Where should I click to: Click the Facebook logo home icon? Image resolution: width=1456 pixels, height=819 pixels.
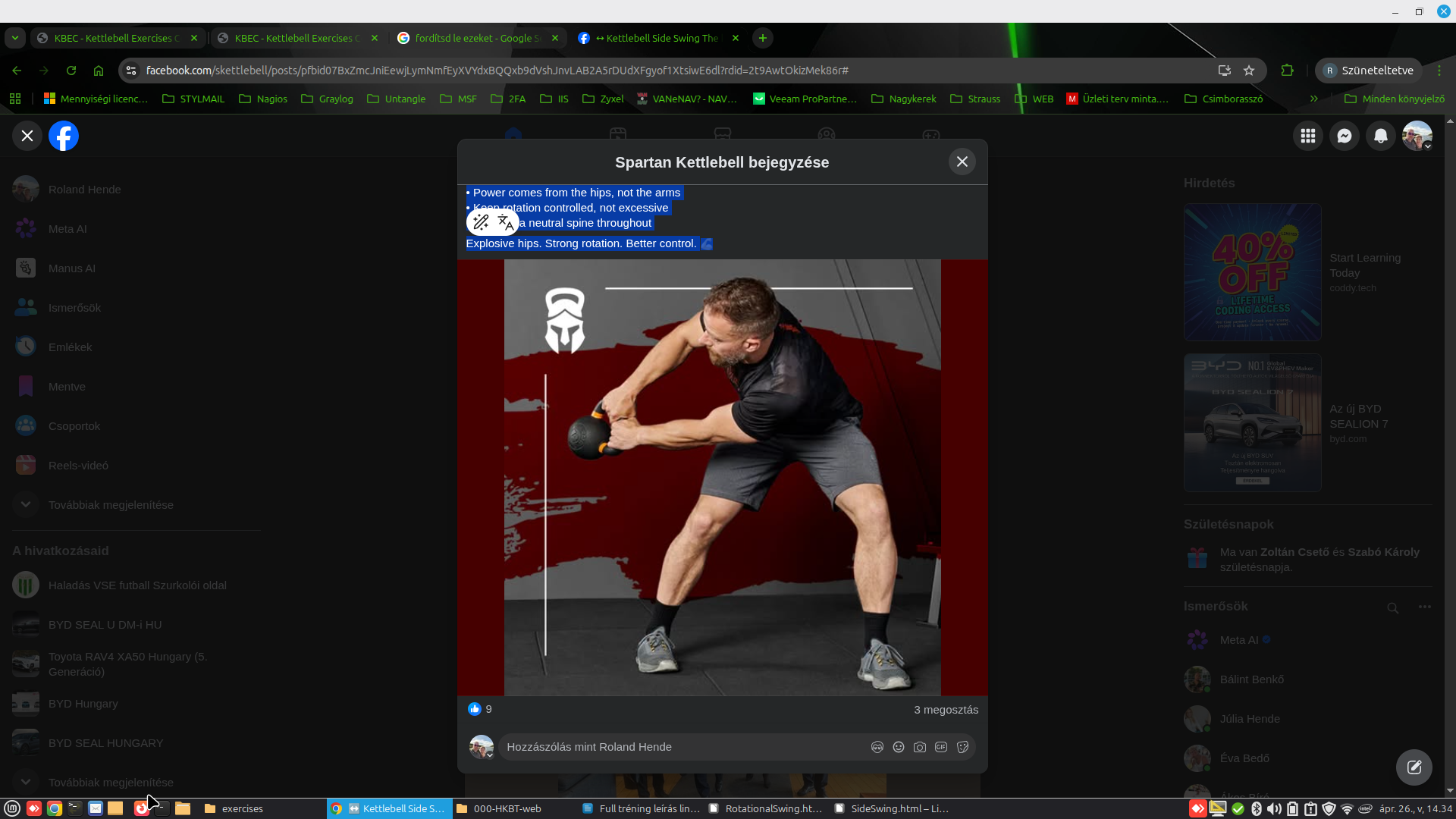(64, 136)
